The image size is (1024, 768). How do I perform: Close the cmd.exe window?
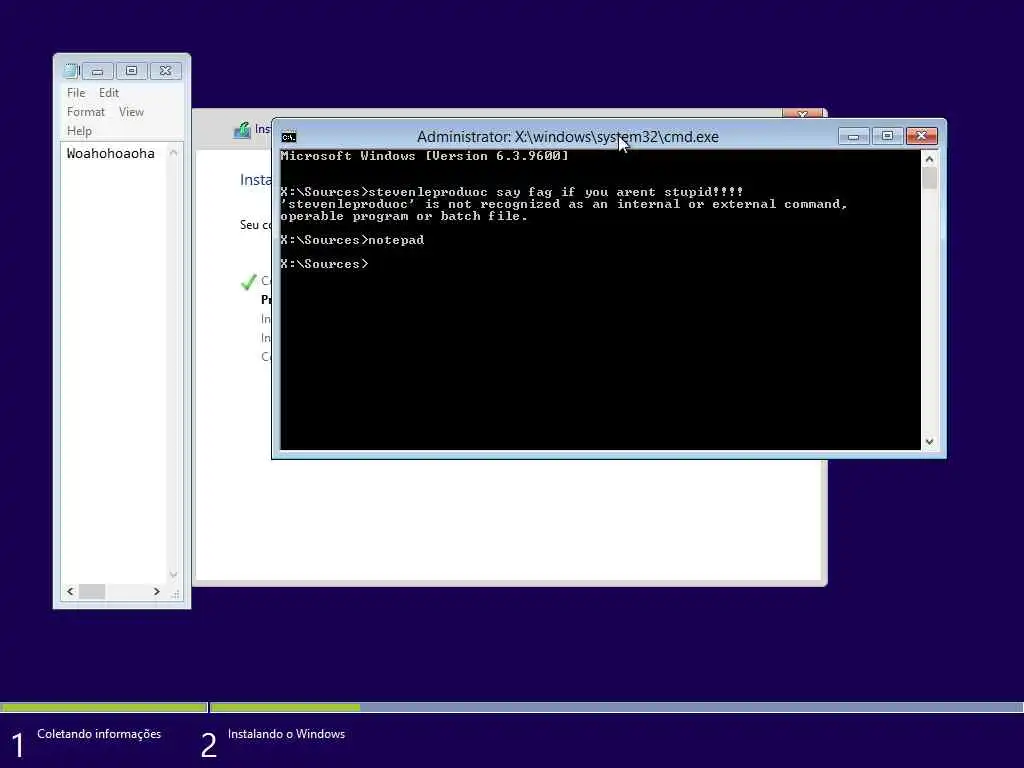coord(921,136)
